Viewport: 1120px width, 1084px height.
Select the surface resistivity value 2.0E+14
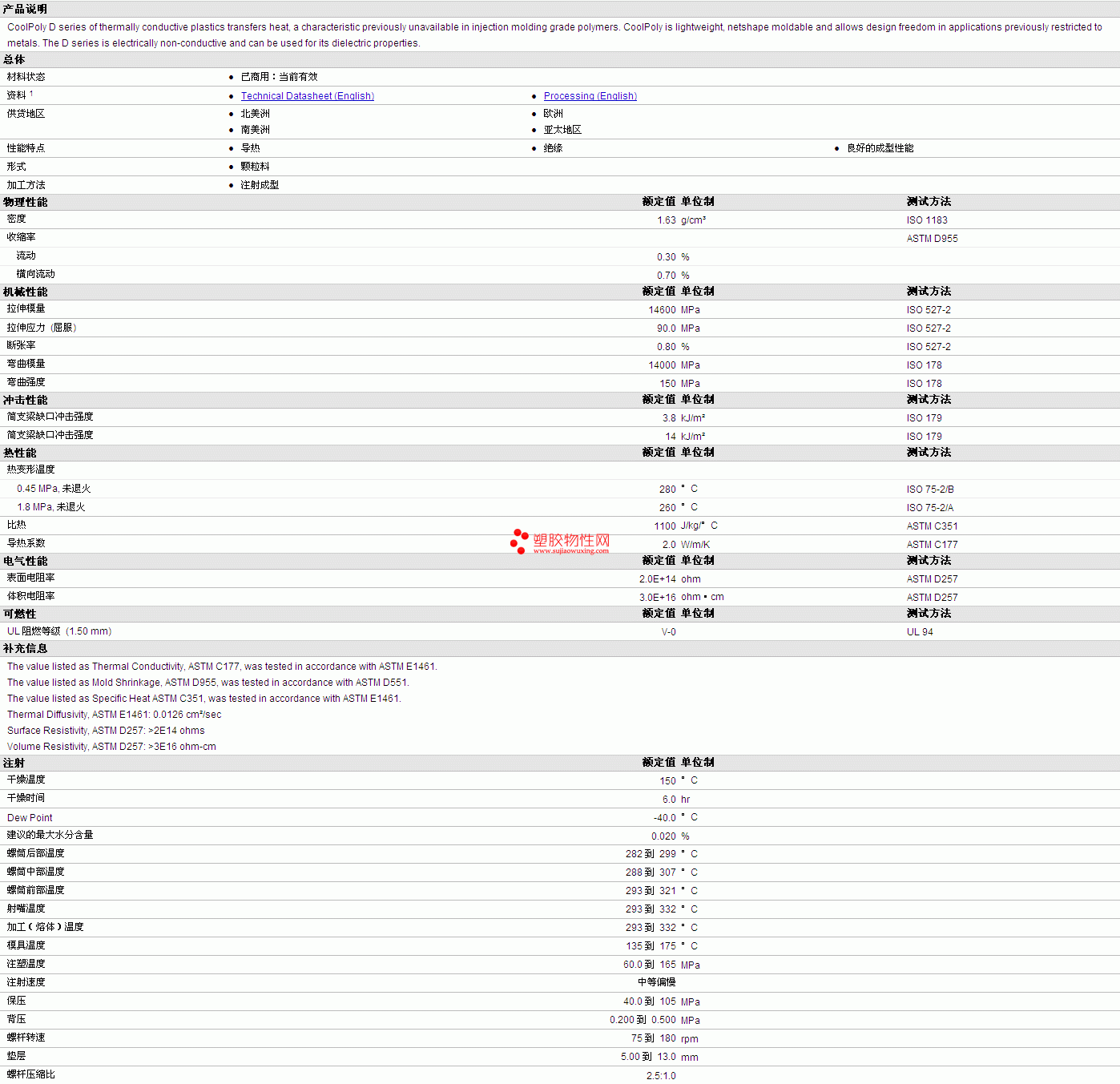pyautogui.click(x=658, y=579)
